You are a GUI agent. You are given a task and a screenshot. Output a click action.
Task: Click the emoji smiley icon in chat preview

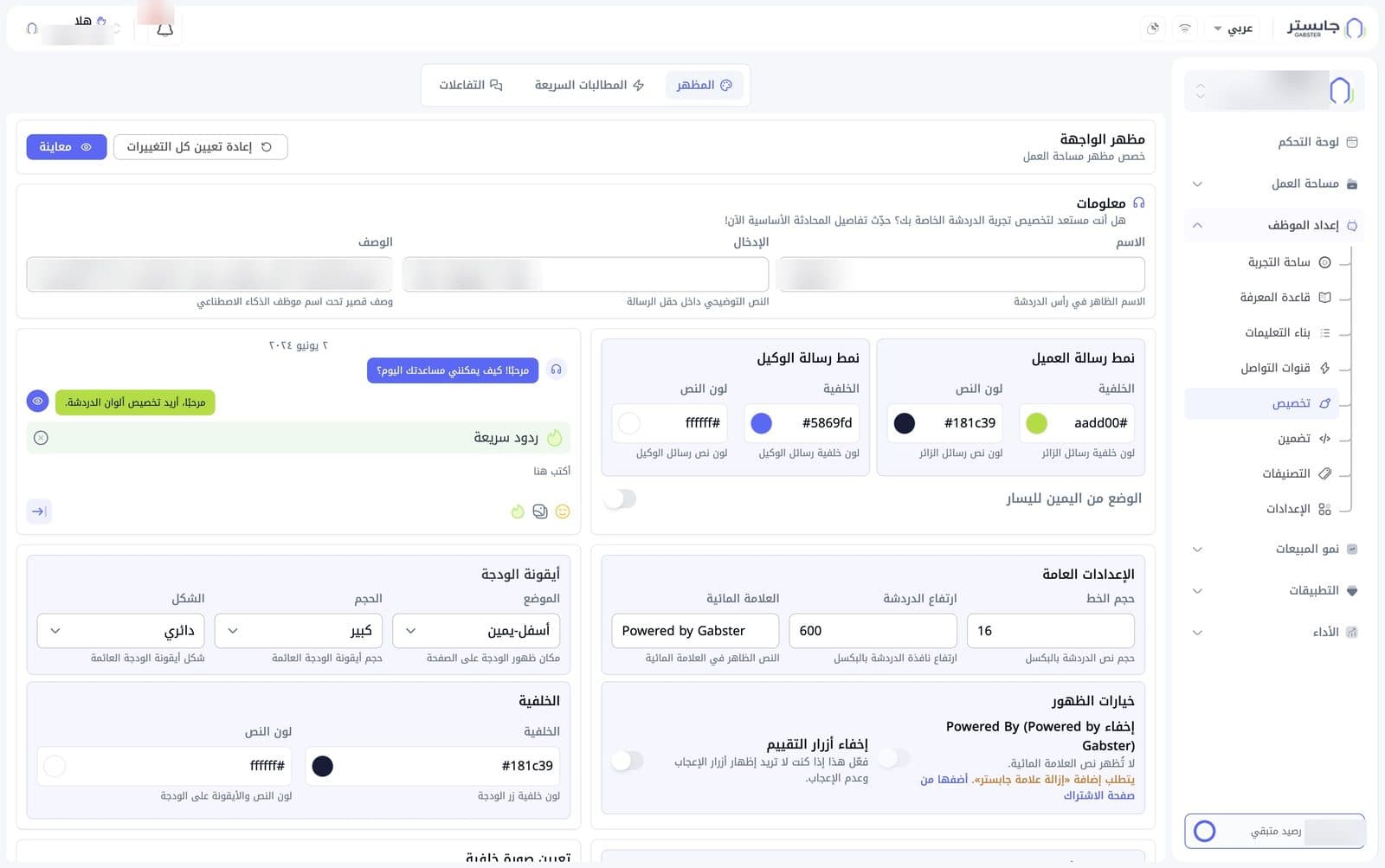point(563,511)
